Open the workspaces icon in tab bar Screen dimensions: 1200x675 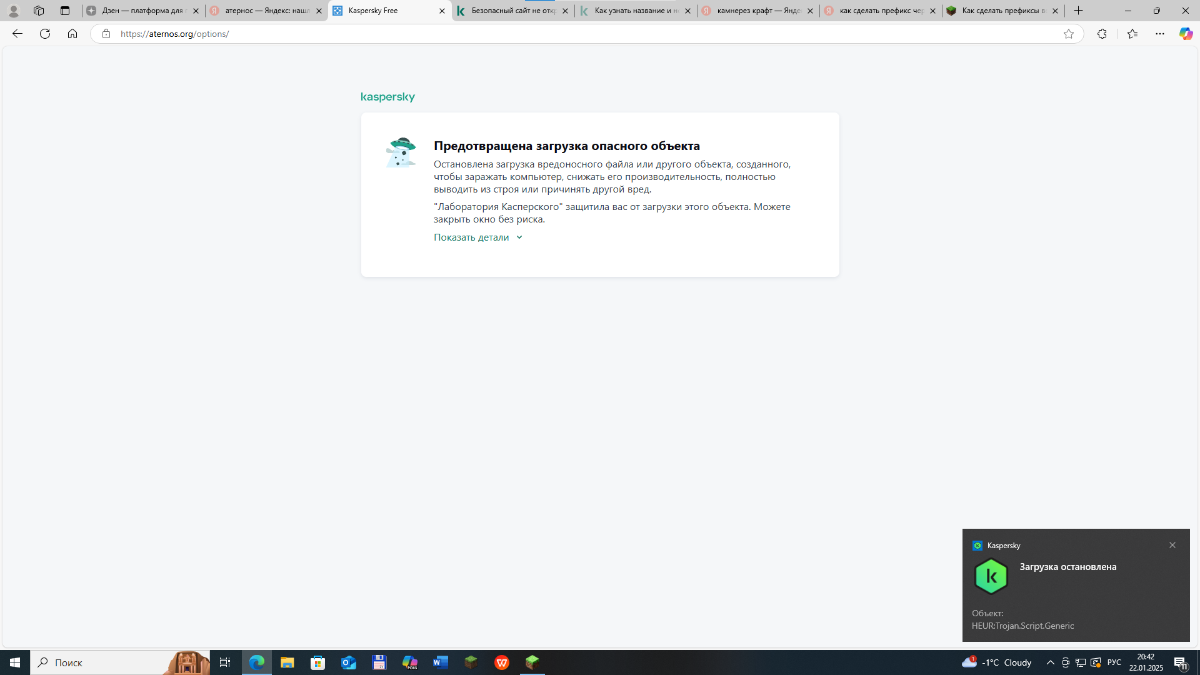[39, 10]
